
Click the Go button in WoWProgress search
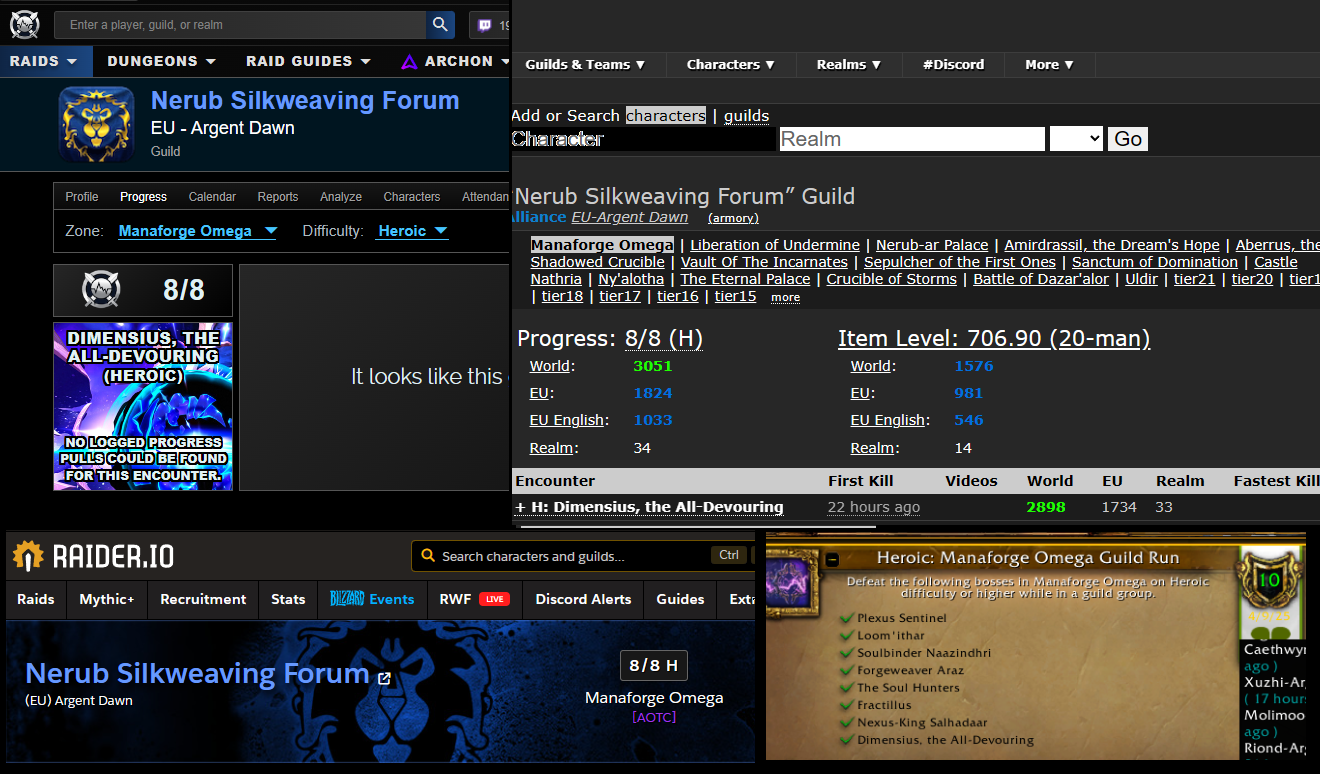point(1128,139)
